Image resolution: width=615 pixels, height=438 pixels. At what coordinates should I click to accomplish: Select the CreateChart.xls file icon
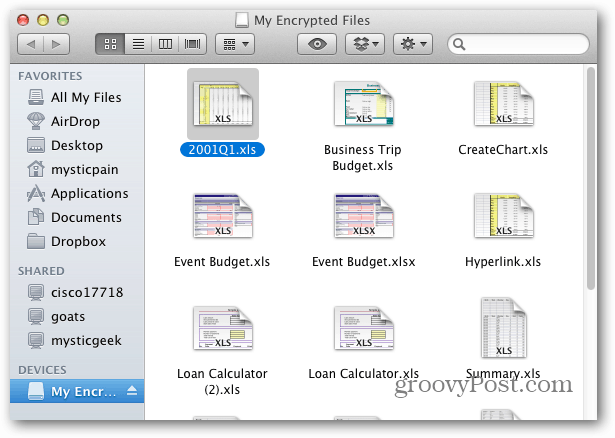[x=504, y=104]
